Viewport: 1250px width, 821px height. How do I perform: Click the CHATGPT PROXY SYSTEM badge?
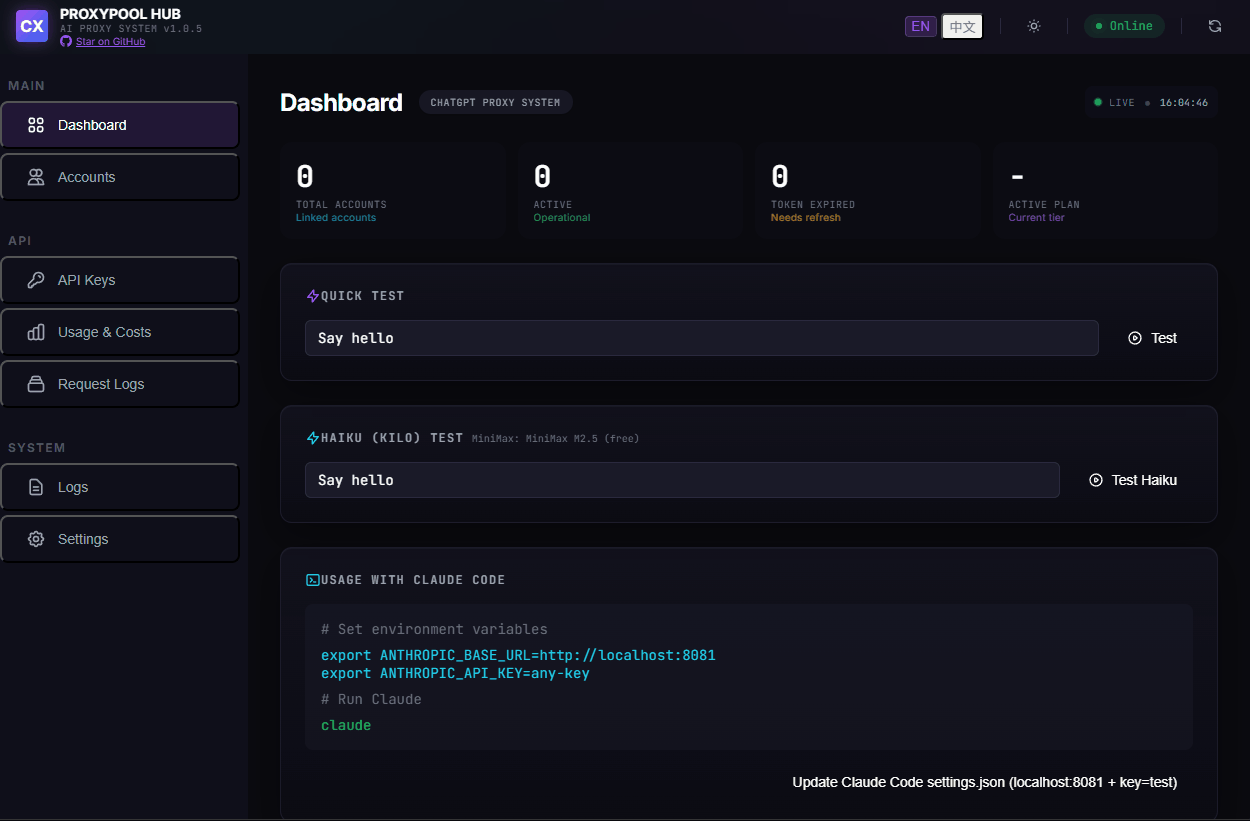[x=496, y=102]
